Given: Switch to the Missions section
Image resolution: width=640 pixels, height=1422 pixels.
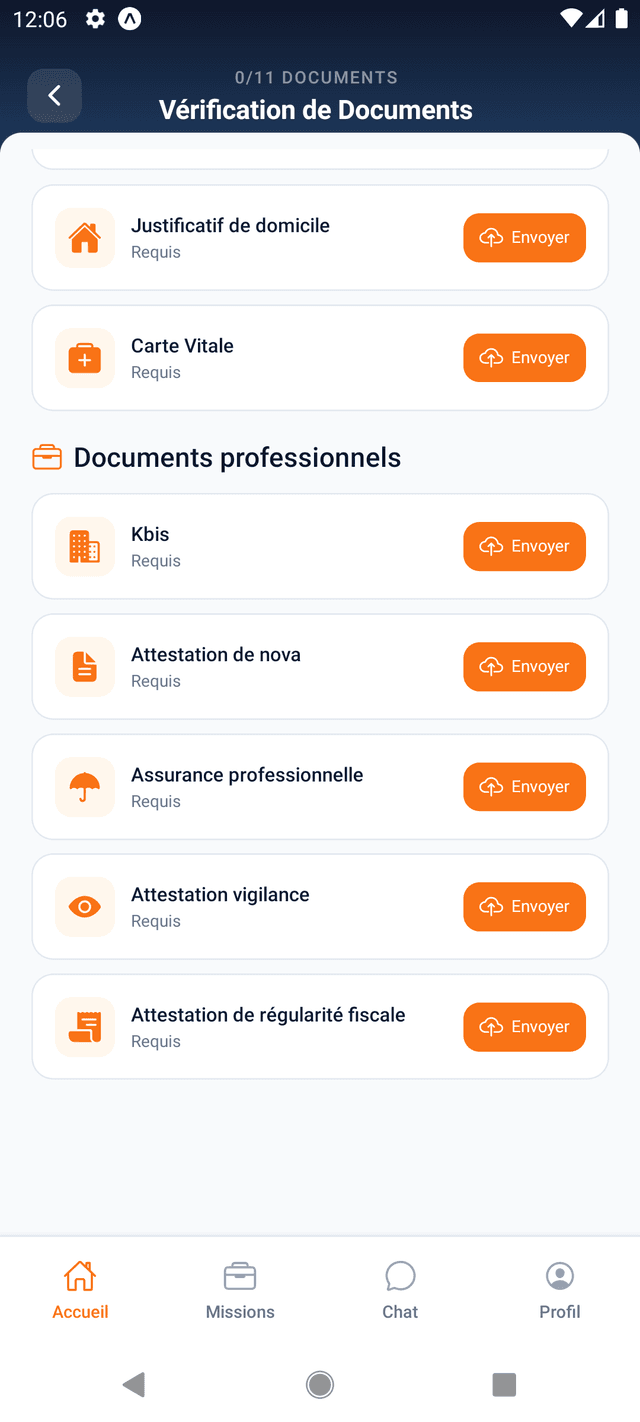Looking at the screenshot, I should (240, 1288).
